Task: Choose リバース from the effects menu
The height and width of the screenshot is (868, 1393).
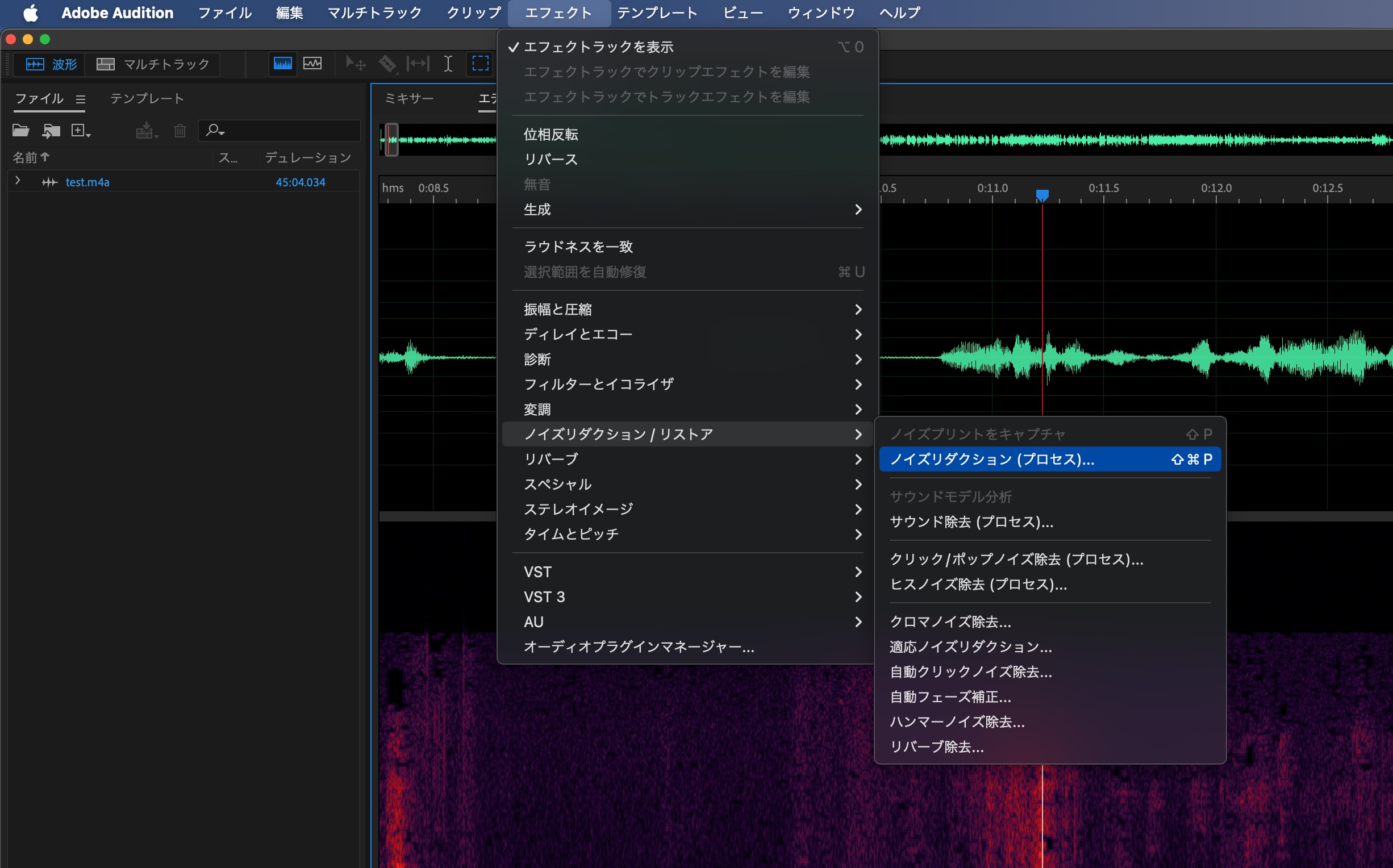Action: (687, 160)
